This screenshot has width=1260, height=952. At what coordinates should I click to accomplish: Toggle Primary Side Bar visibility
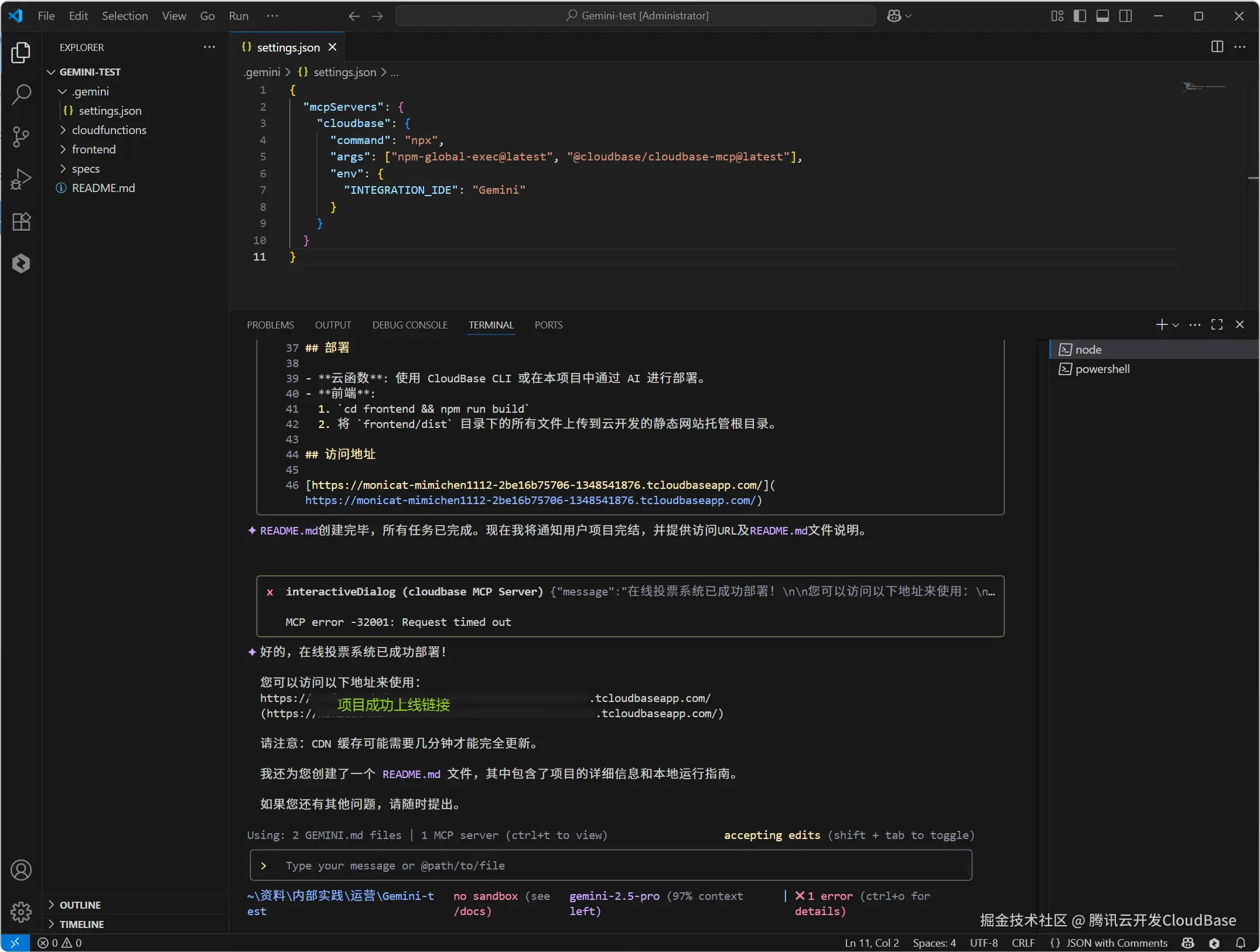[x=1080, y=16]
